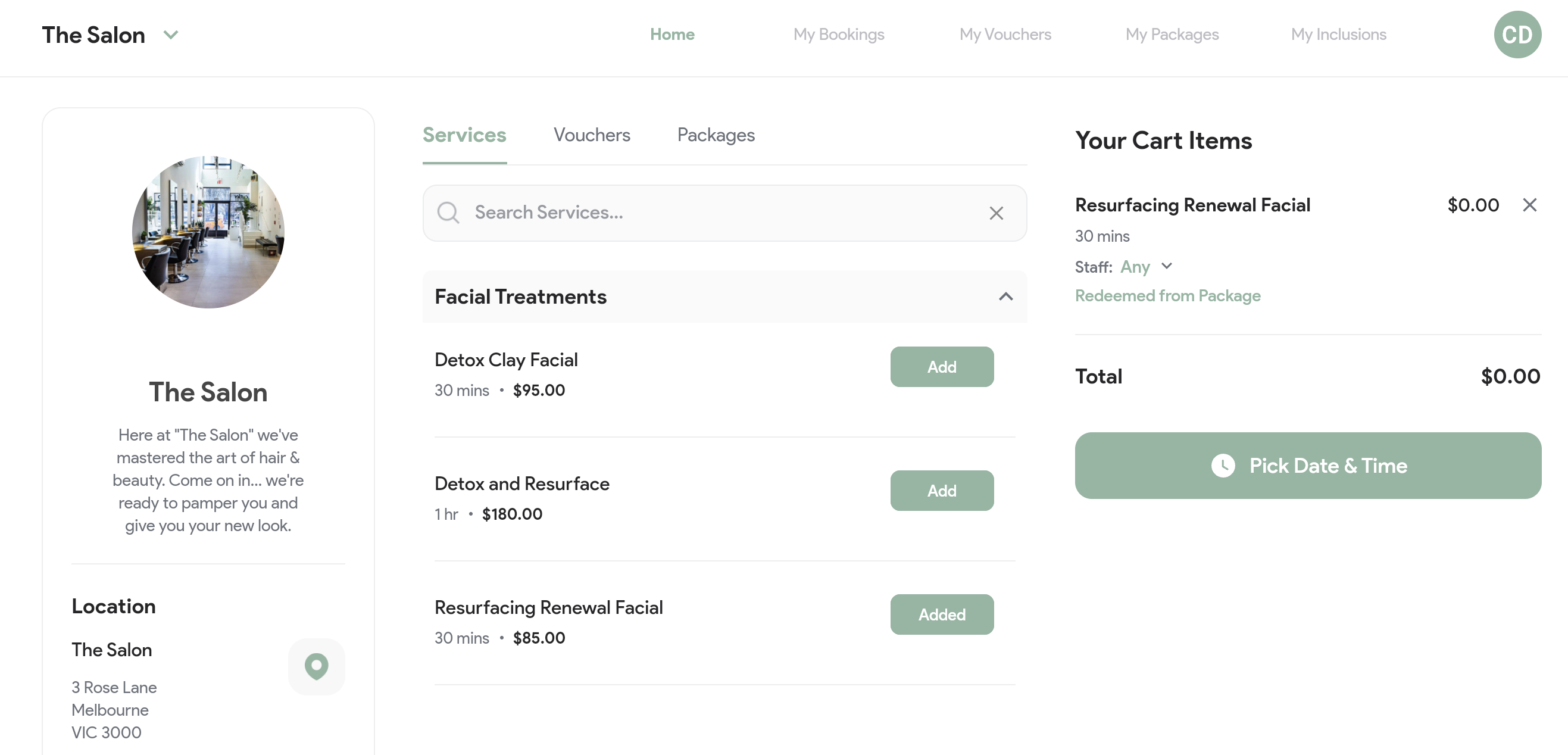Add Detox and Resurface to cart
This screenshot has height=755, width=1568.
[942, 491]
